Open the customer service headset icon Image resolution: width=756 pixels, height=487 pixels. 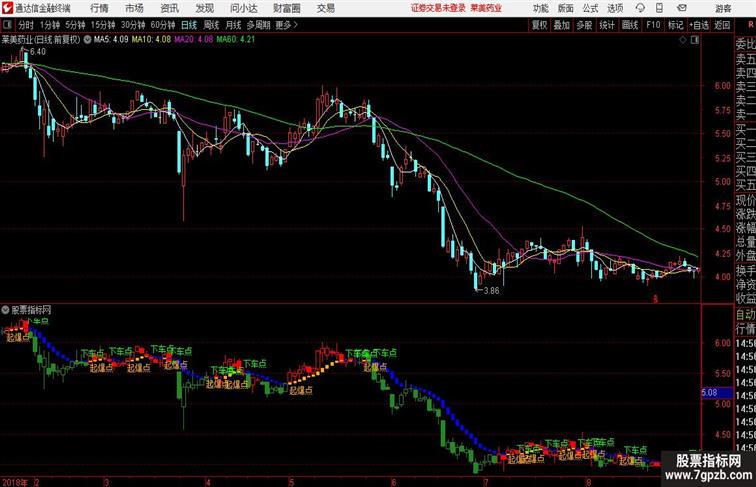[x=640, y=8]
